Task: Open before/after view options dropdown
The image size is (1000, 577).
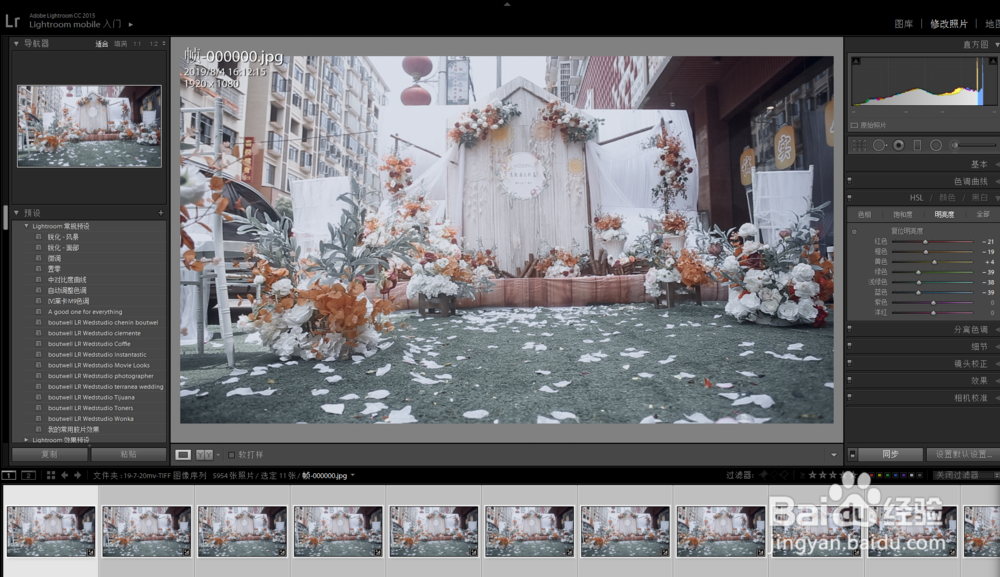Action: (x=218, y=455)
